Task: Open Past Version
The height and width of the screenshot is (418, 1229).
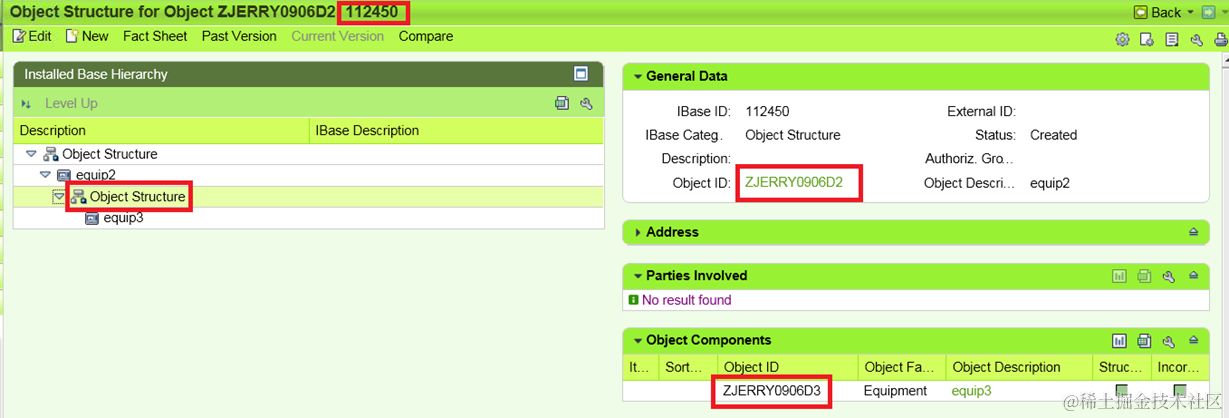Action: 239,36
